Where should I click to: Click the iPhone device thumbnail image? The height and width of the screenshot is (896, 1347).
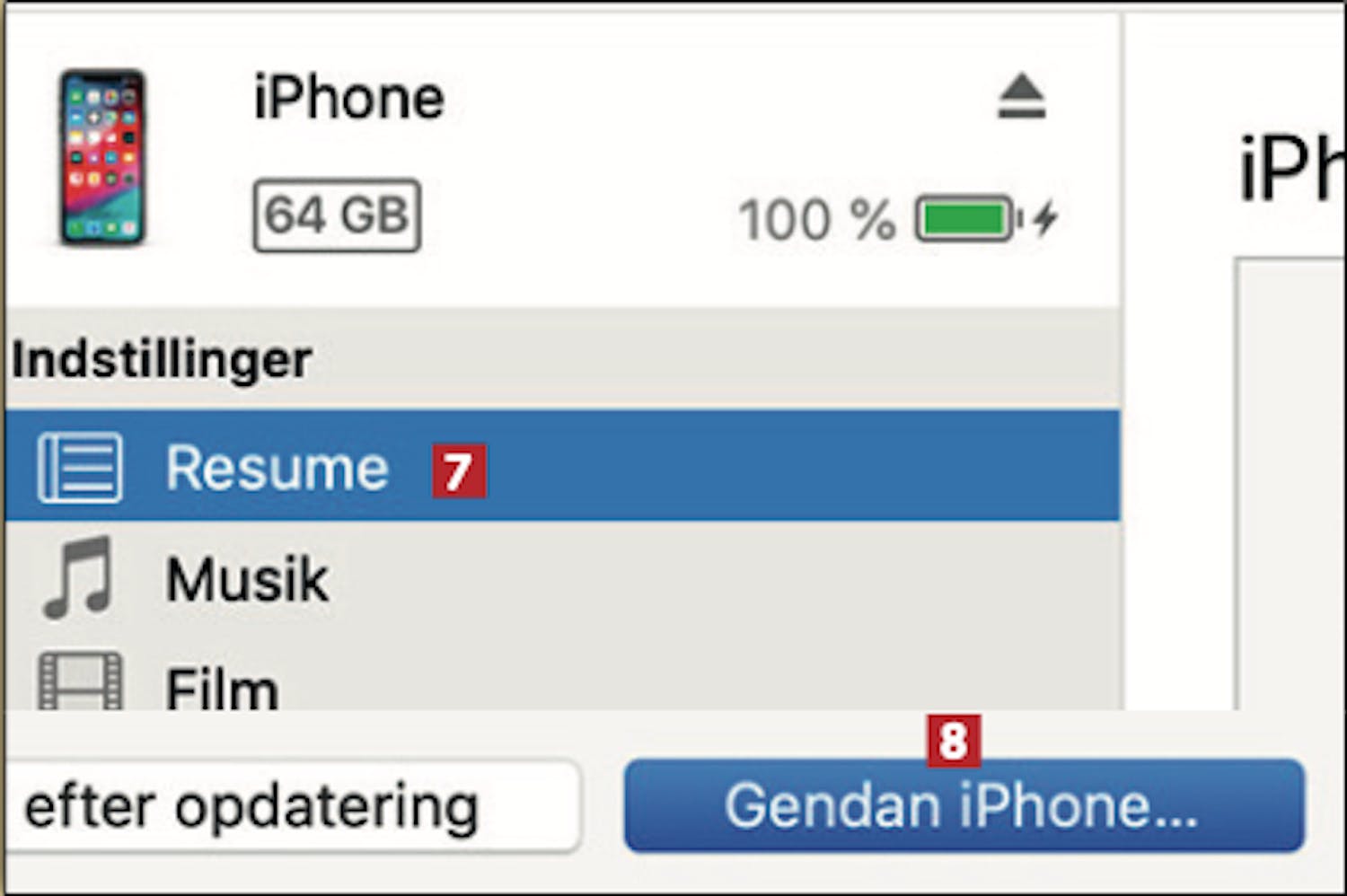(102, 158)
